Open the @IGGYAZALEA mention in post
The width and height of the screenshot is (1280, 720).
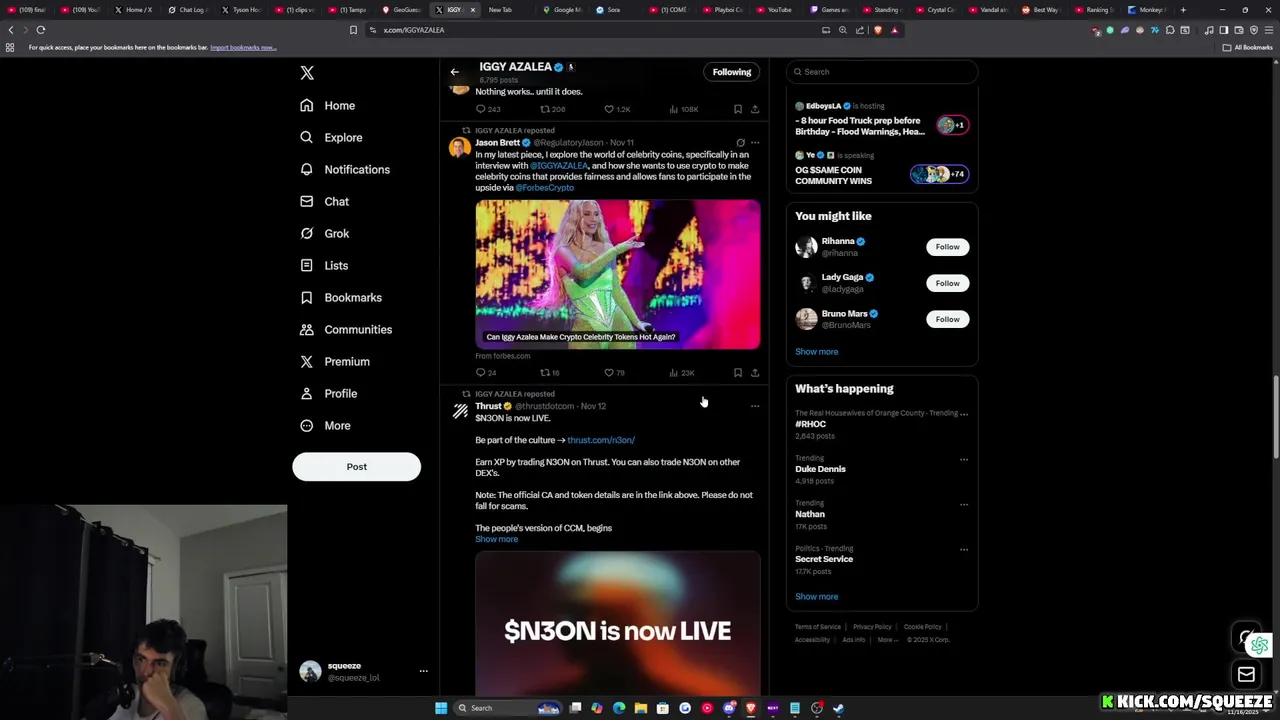click(559, 166)
